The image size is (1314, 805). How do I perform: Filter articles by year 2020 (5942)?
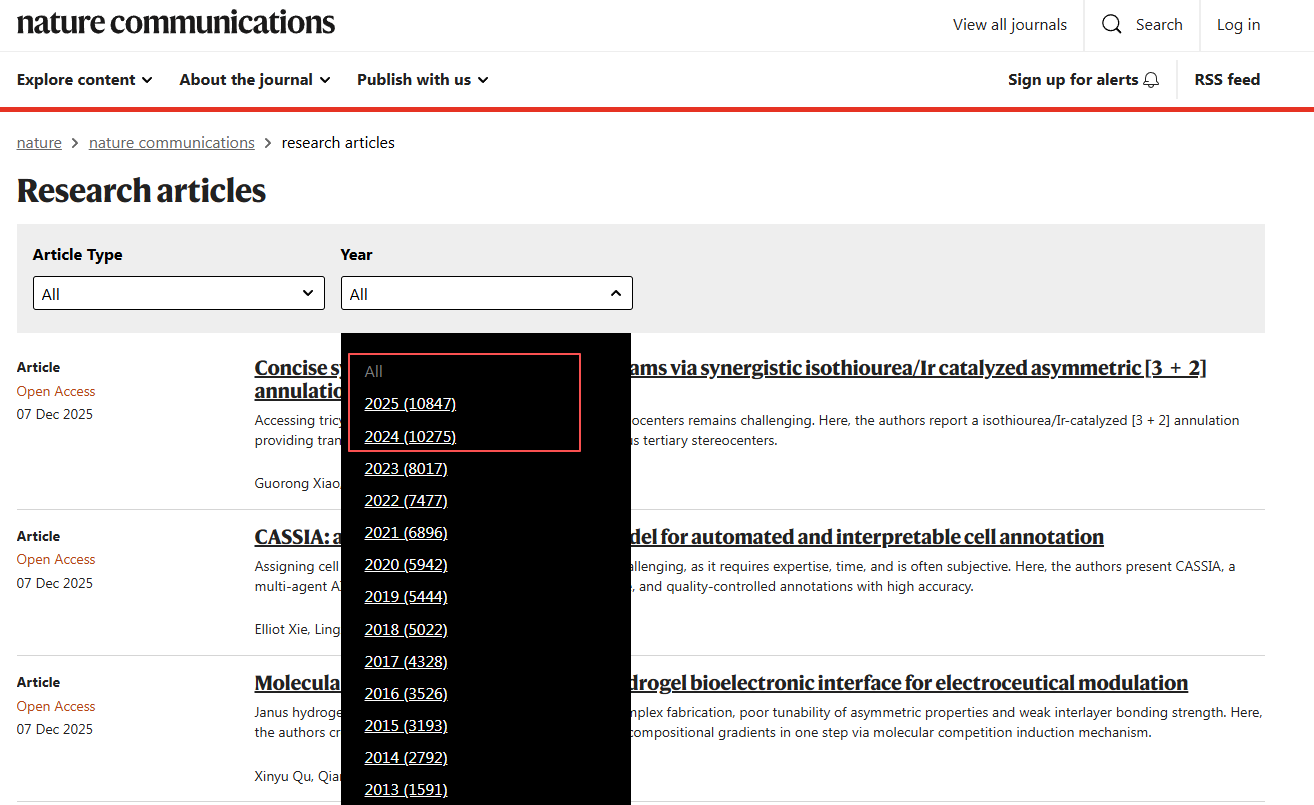[x=406, y=565]
